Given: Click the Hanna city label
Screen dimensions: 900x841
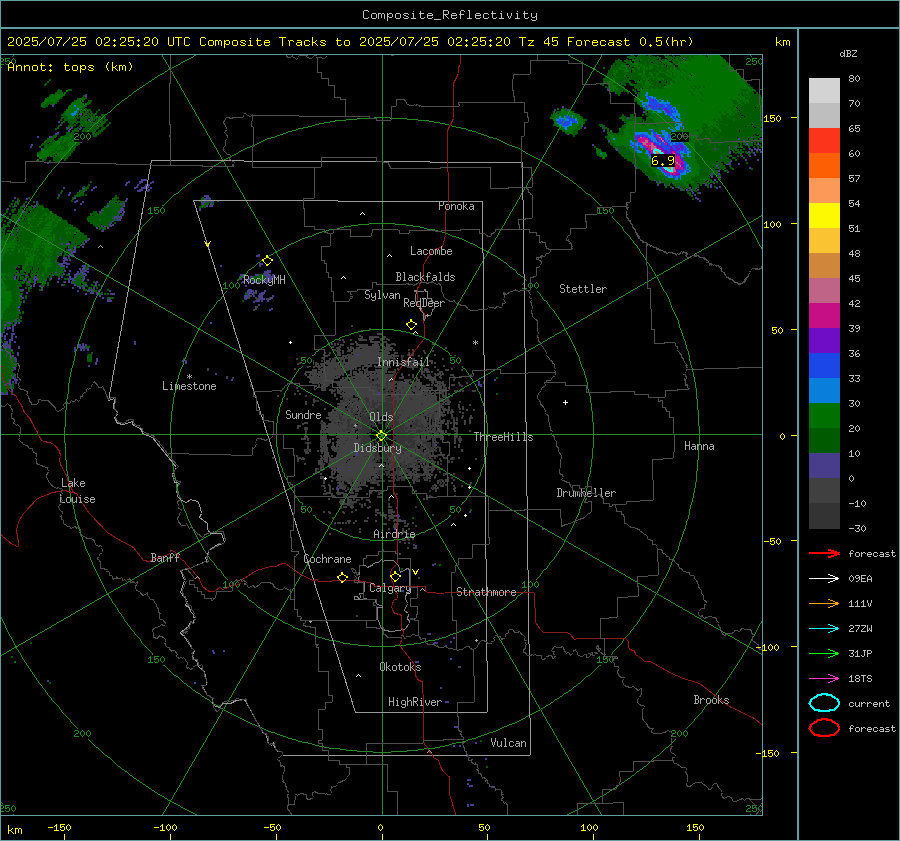Looking at the screenshot, I should (x=699, y=446).
